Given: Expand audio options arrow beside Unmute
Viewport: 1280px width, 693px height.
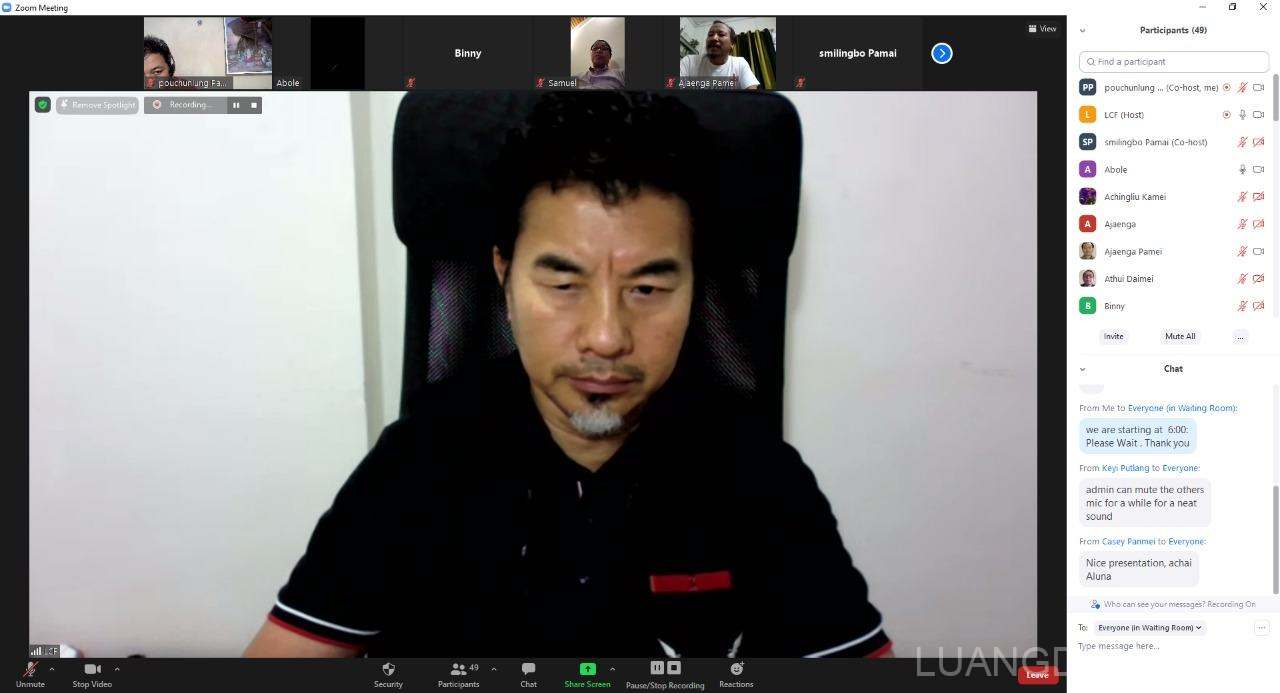Looking at the screenshot, I should [x=54, y=669].
